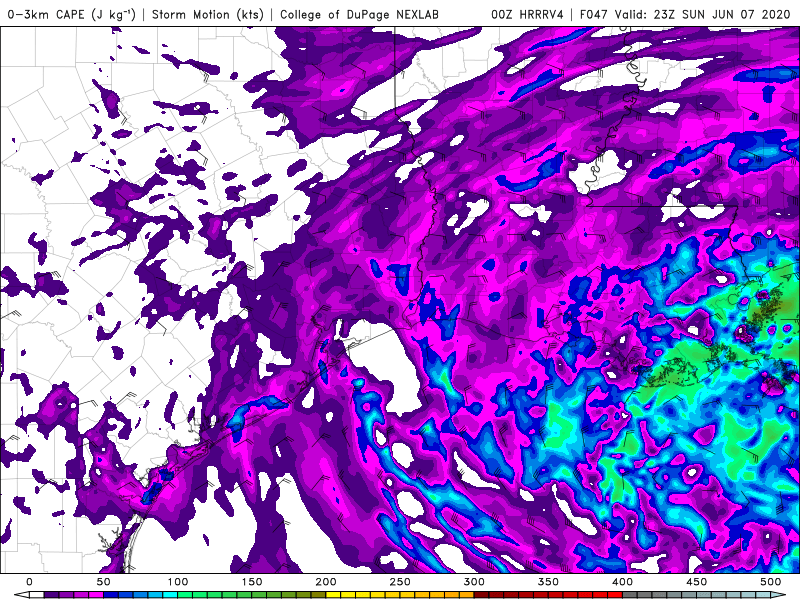Click the color scale label "0"
Viewport: 800px width, 600px height.
[29, 582]
